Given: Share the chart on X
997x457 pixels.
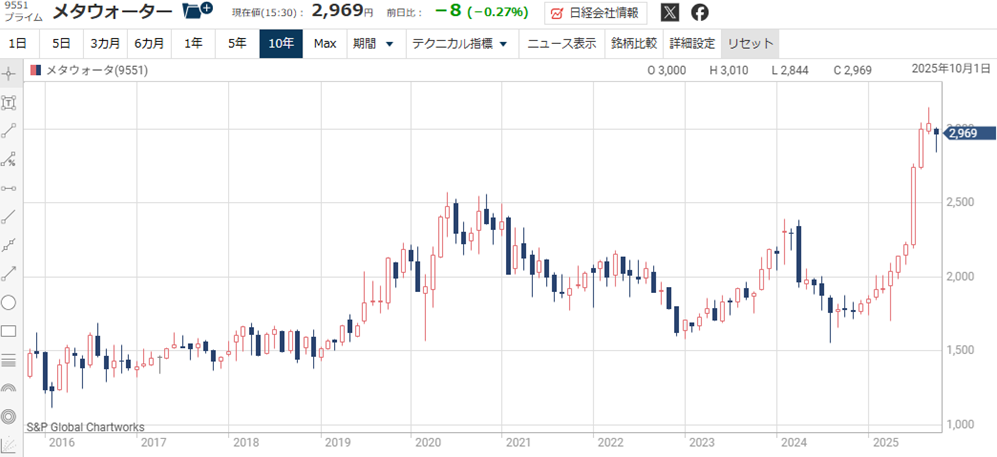Looking at the screenshot, I should pyautogui.click(x=669, y=13).
